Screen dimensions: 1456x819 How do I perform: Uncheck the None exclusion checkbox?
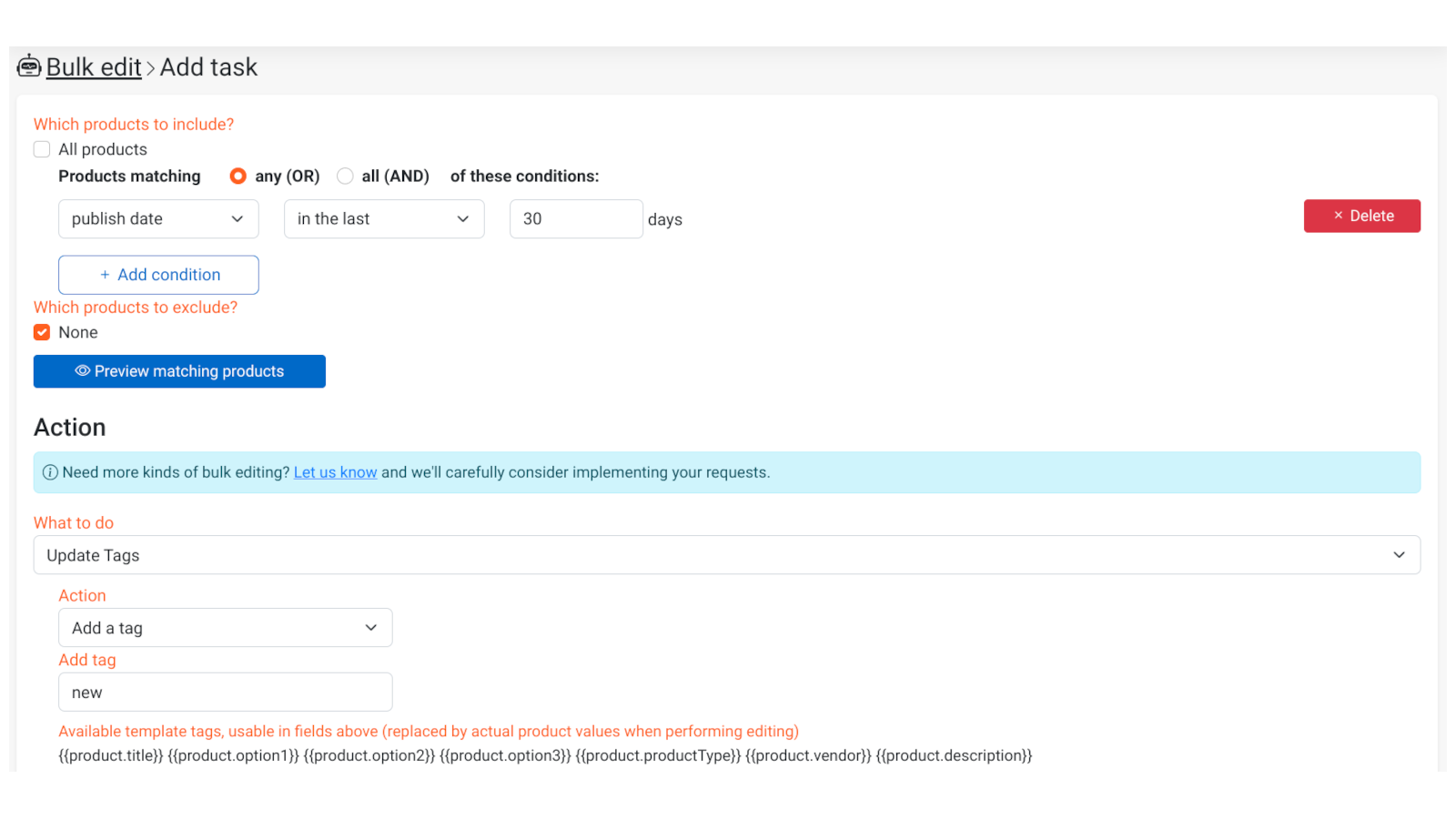pos(42,333)
